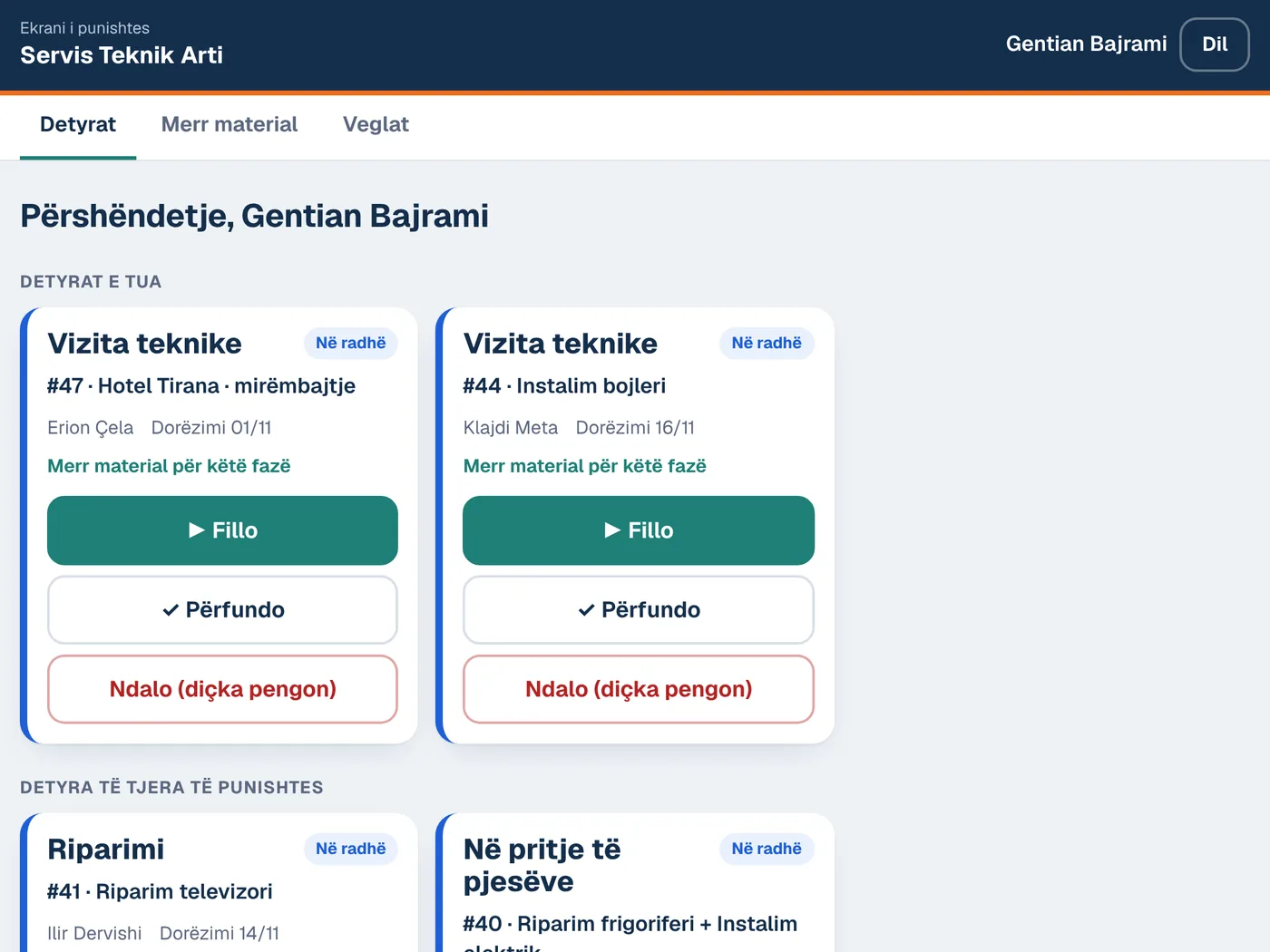
Task: Click '#47 · Hotel Tirana · mirëmbajtje' text
Action: [201, 386]
